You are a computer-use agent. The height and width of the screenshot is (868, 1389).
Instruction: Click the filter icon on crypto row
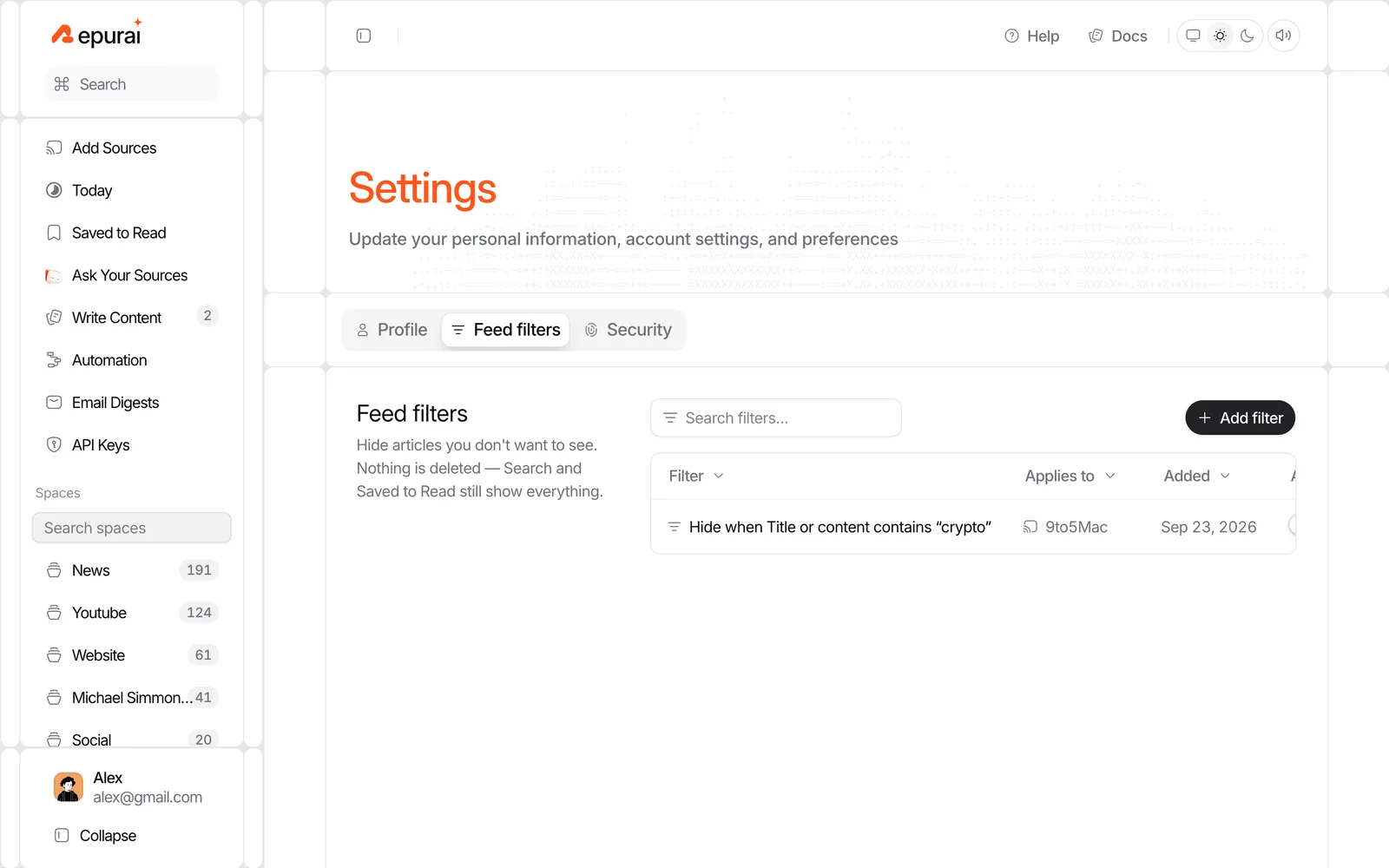[x=674, y=527]
